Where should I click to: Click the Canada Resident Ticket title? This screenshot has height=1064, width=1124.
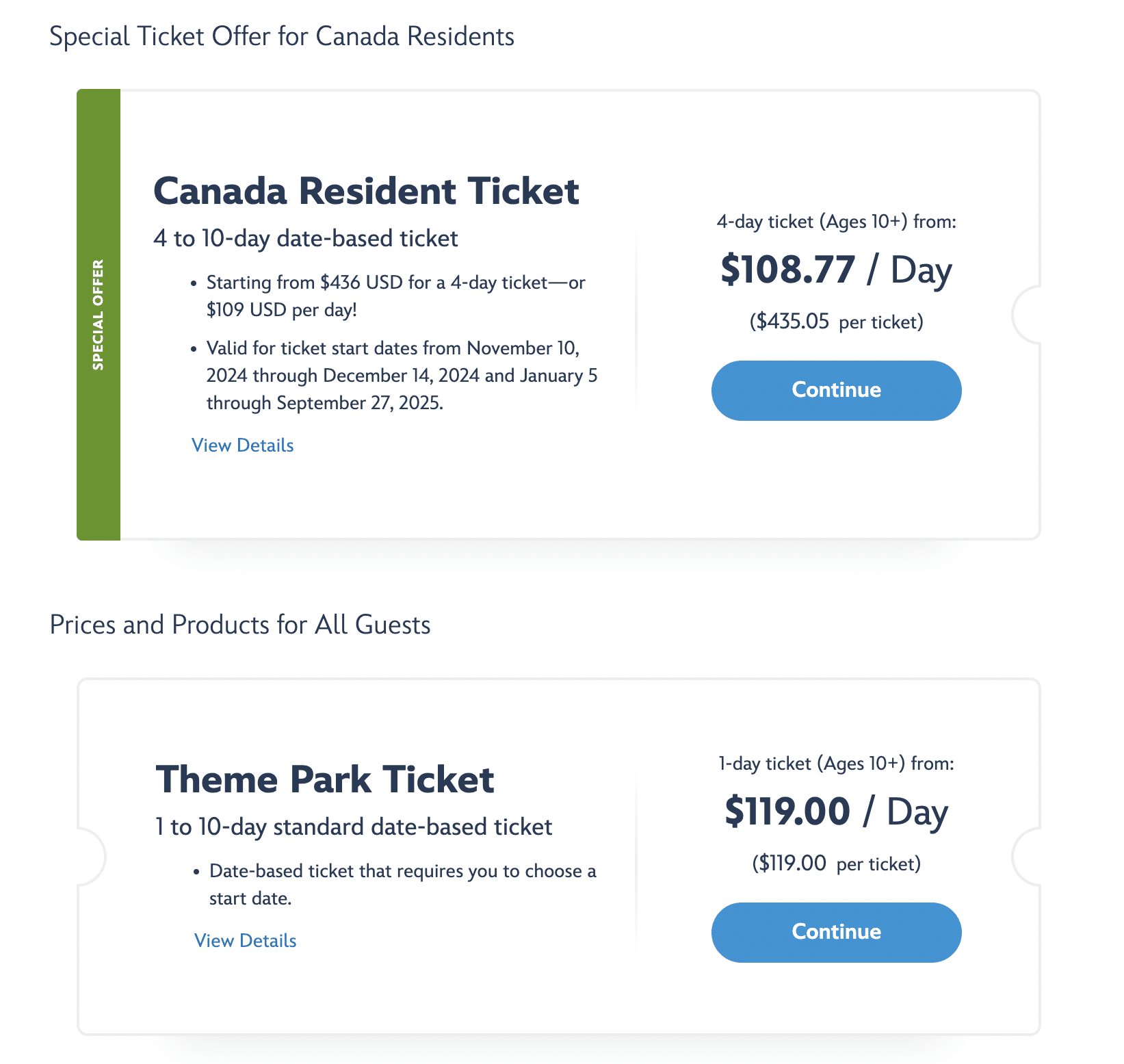tap(366, 191)
